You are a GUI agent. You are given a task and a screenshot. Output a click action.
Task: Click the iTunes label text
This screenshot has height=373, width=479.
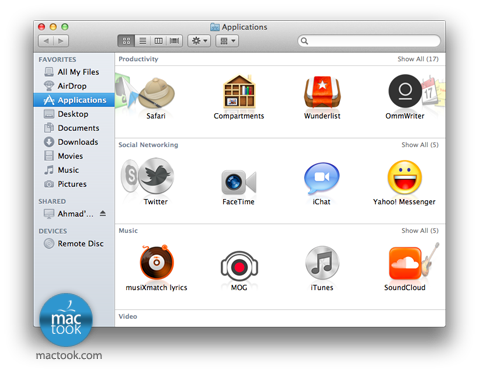point(322,287)
